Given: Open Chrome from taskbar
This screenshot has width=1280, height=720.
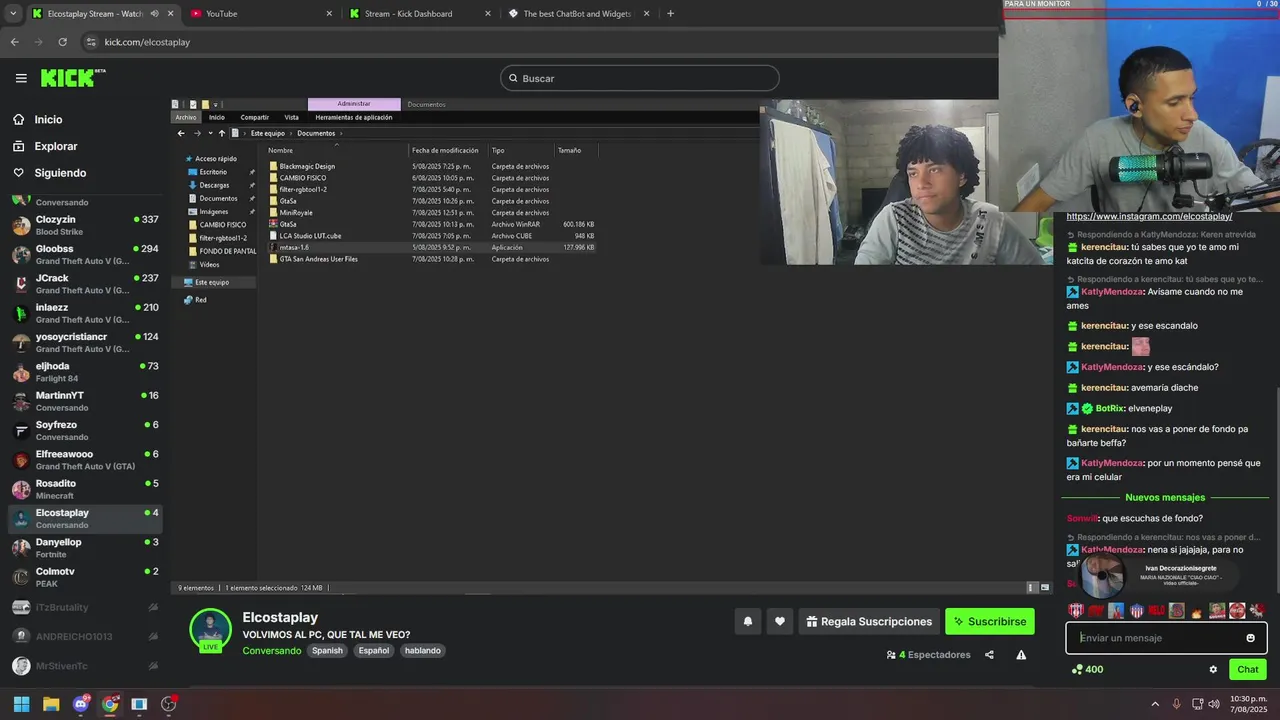Looking at the screenshot, I should (110, 704).
